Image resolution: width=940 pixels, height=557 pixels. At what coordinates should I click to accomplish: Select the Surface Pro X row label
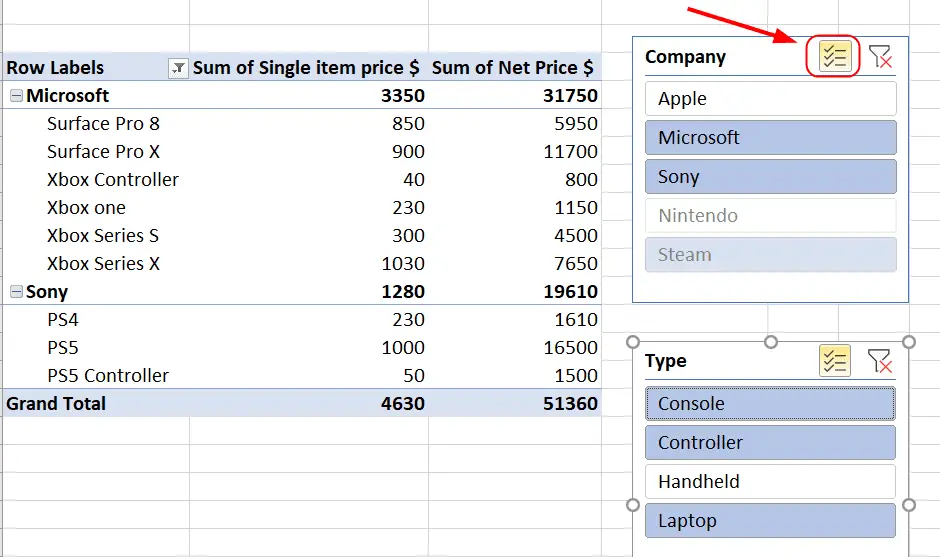tap(103, 152)
